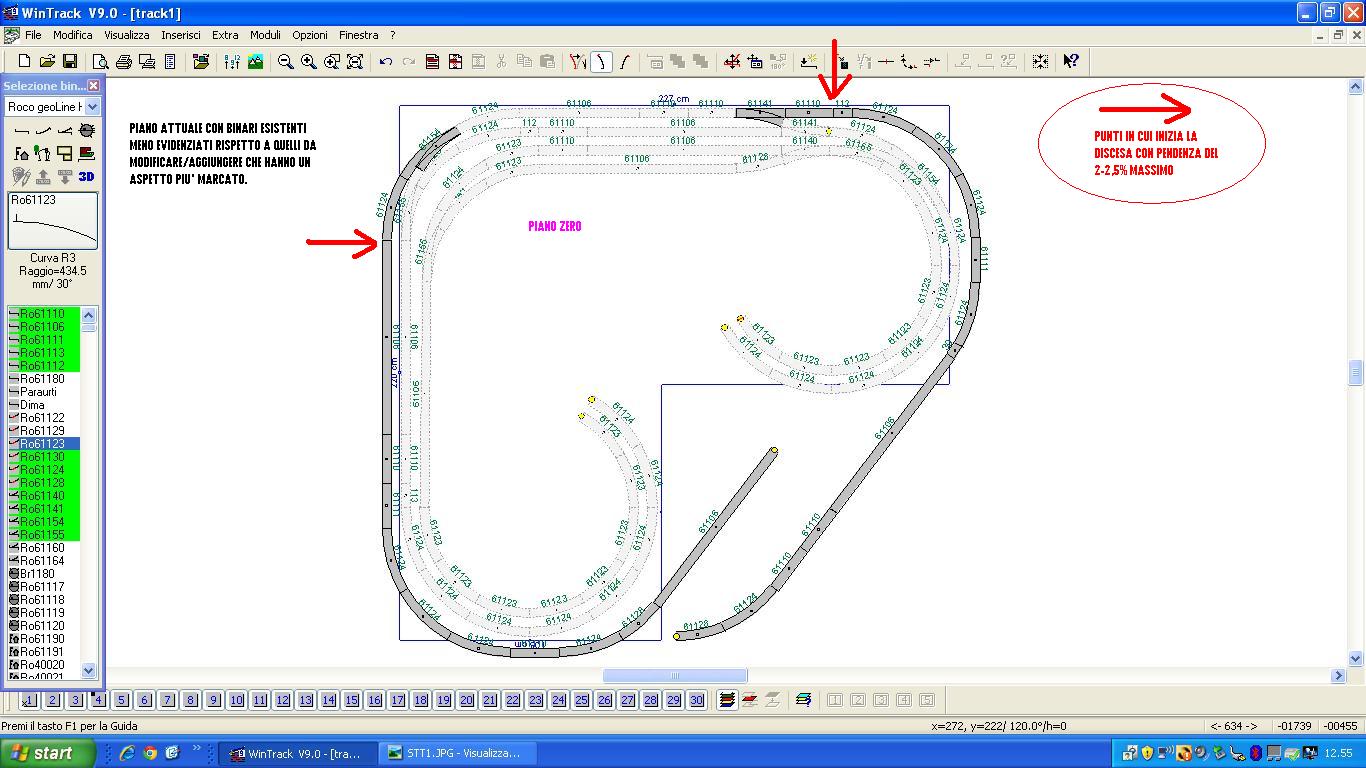The width and height of the screenshot is (1366, 768).
Task: Toggle layer 5 button
Action: tap(121, 700)
